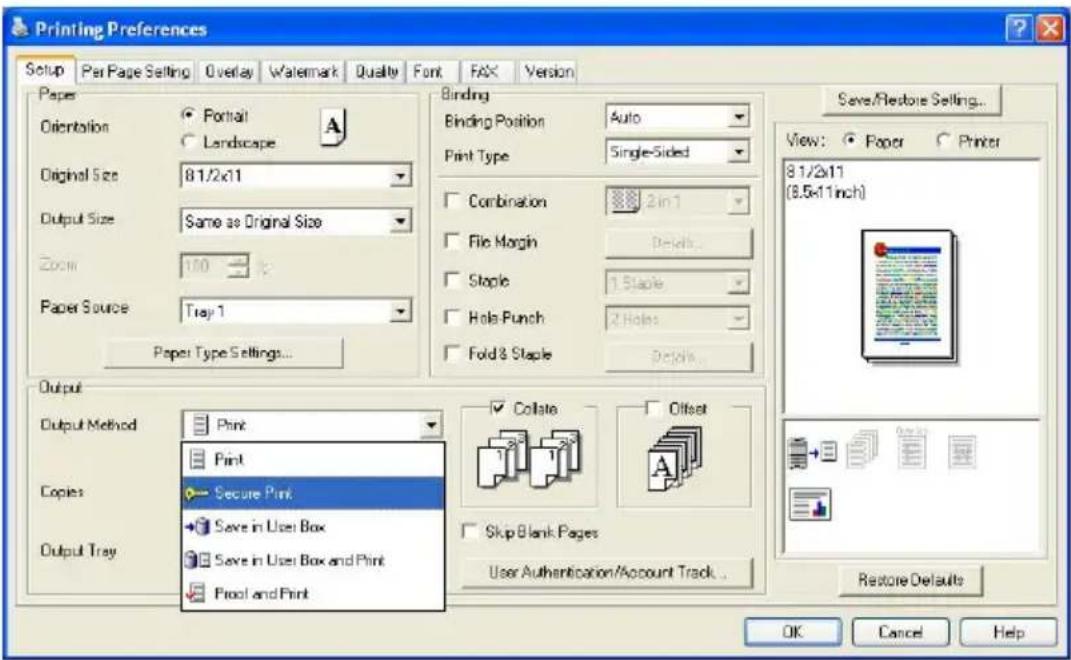Click Paper Type Settings button

coord(223,353)
